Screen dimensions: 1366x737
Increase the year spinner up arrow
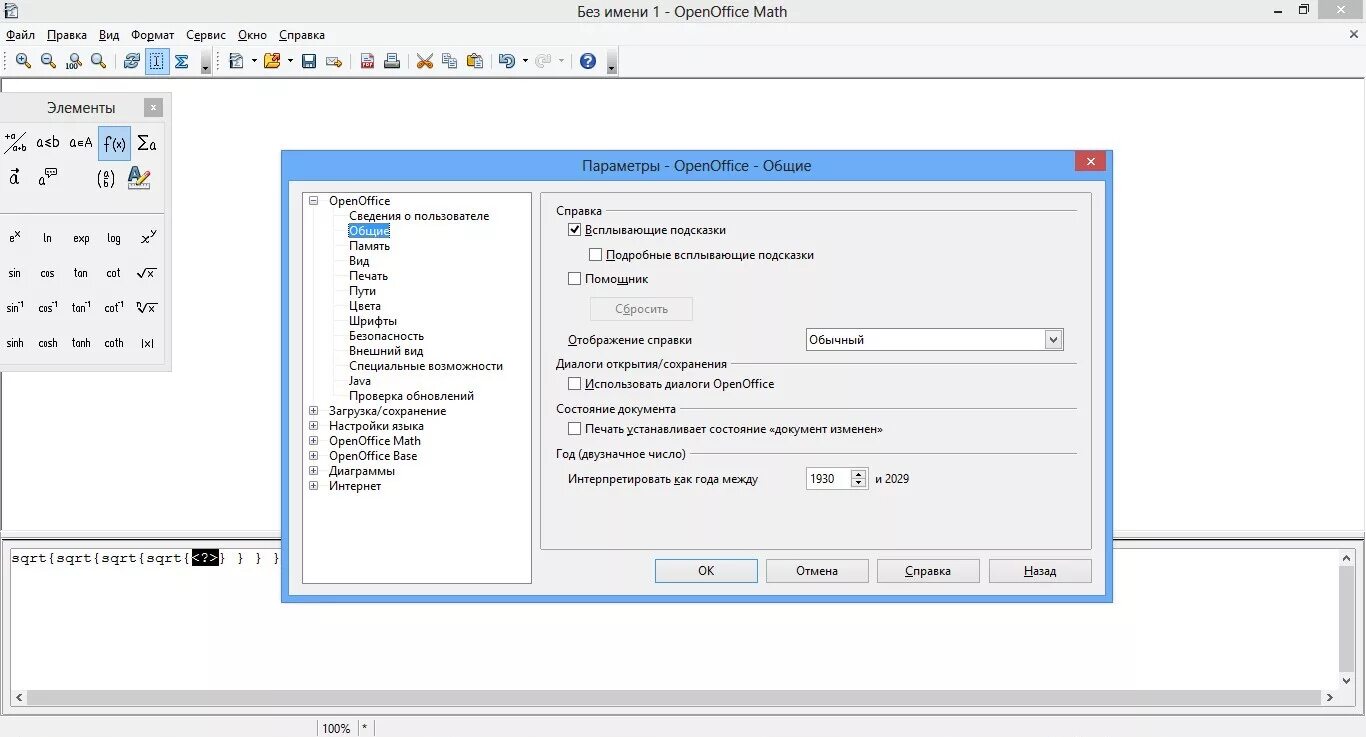pyautogui.click(x=858, y=474)
